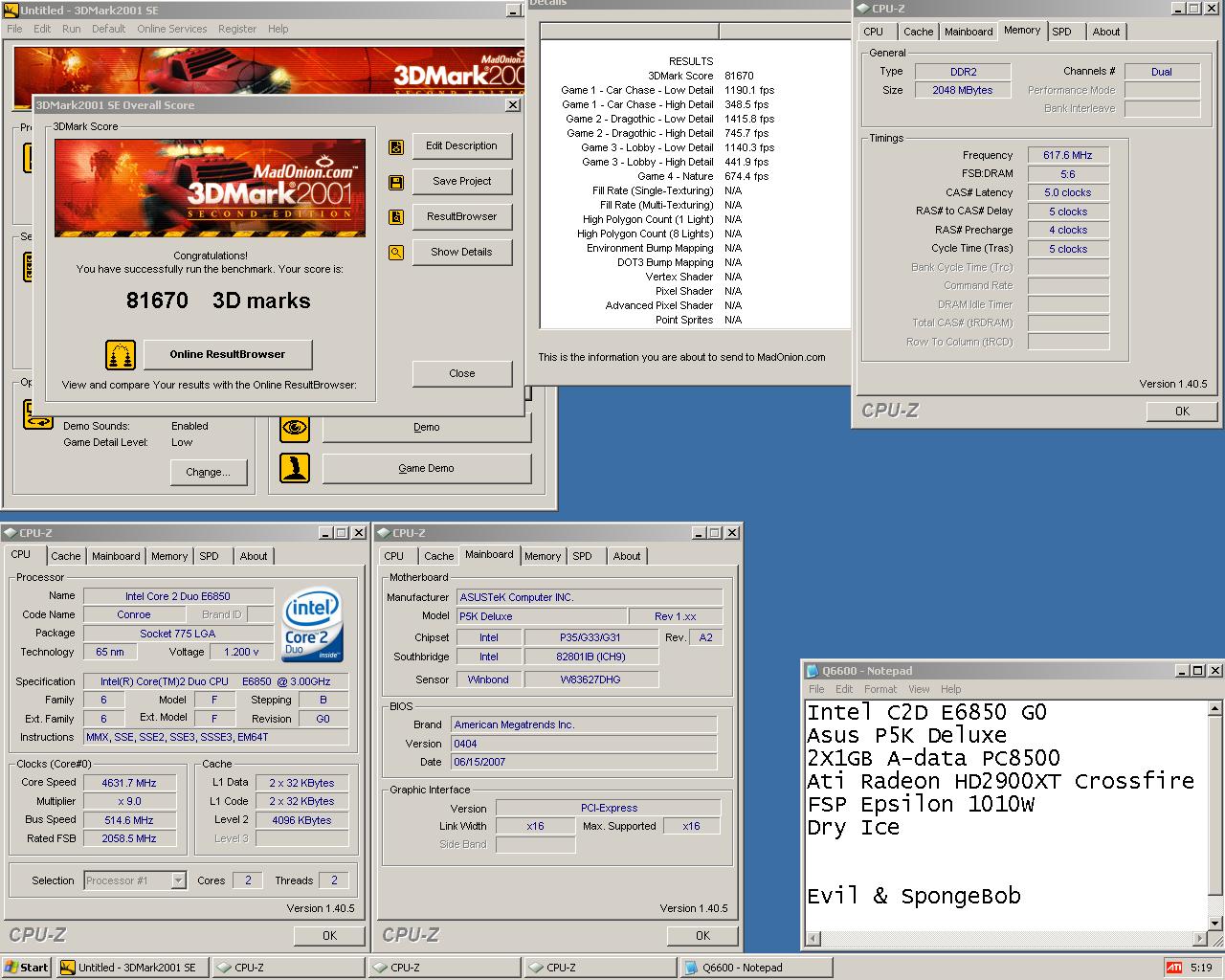The width and height of the screenshot is (1225, 980).
Task: Click the Change... button
Action: 209,473
